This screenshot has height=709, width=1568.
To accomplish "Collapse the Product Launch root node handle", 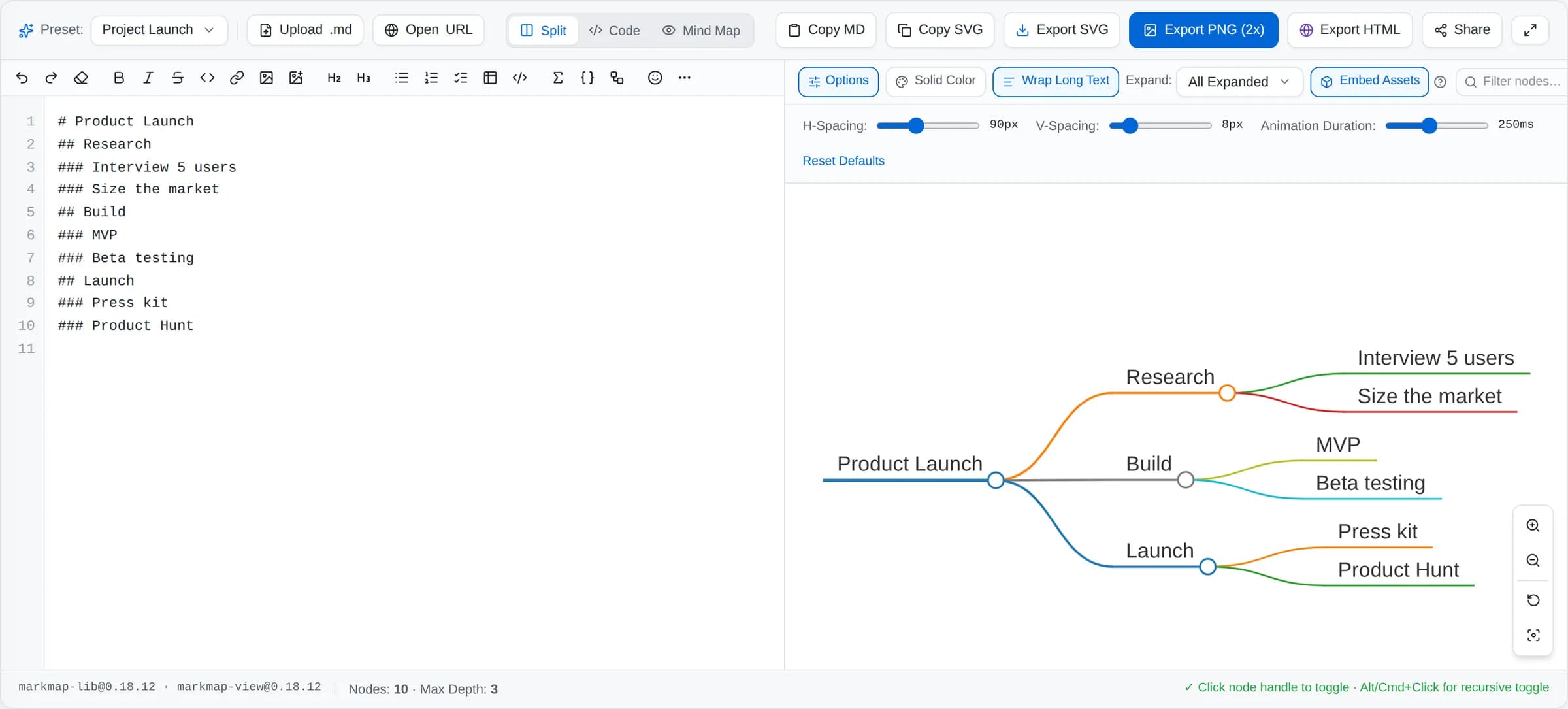I will [x=995, y=480].
